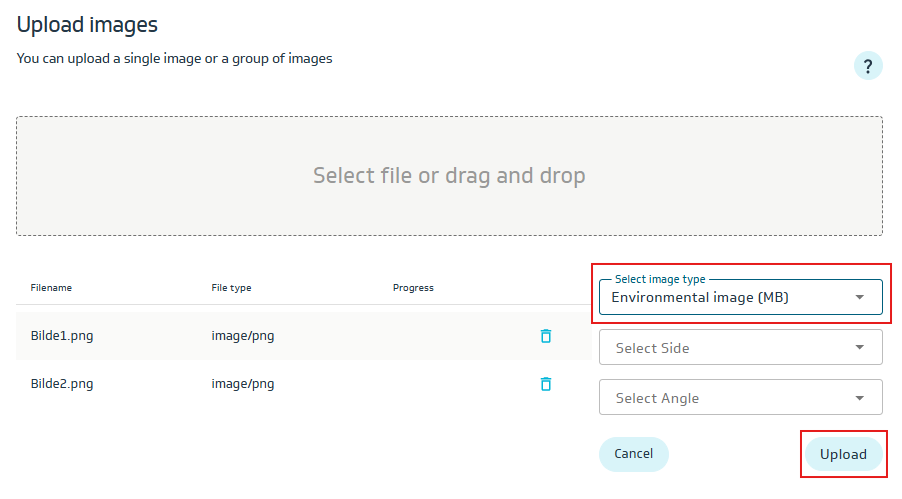902x499 pixels.
Task: Click the File type column header
Action: click(x=231, y=288)
